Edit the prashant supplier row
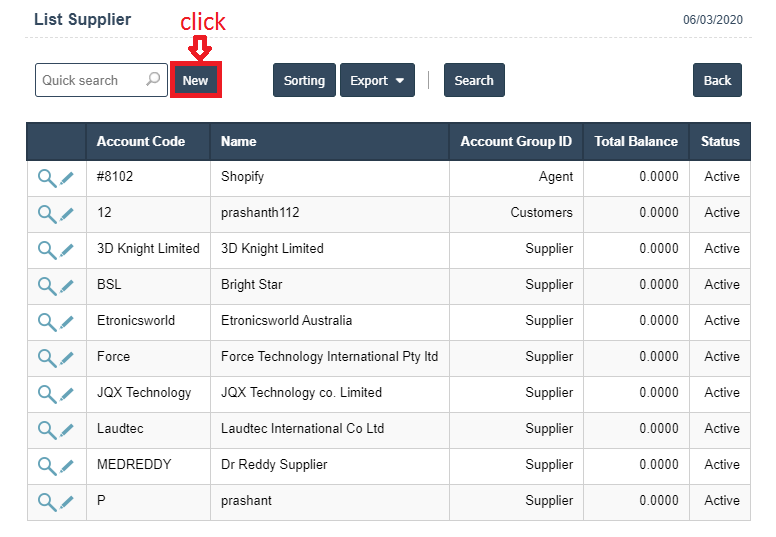Viewport: 776px width, 537px height. coord(67,502)
